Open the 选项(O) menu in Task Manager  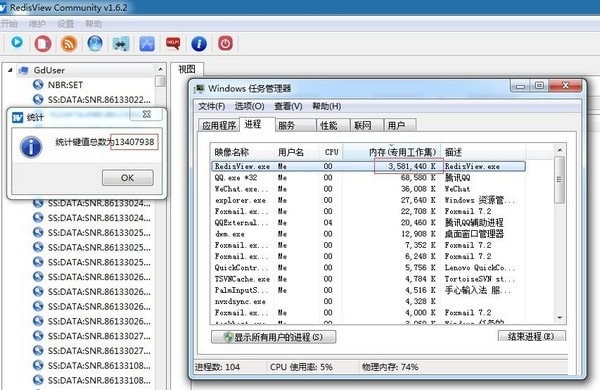[x=249, y=106]
